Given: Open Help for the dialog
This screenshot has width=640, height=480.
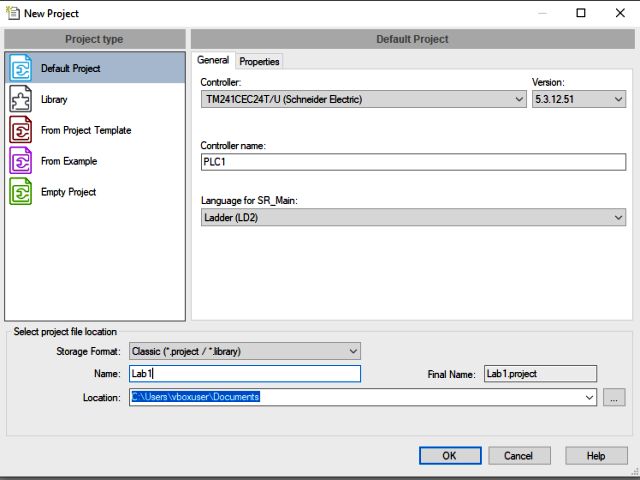Looking at the screenshot, I should click(x=595, y=455).
